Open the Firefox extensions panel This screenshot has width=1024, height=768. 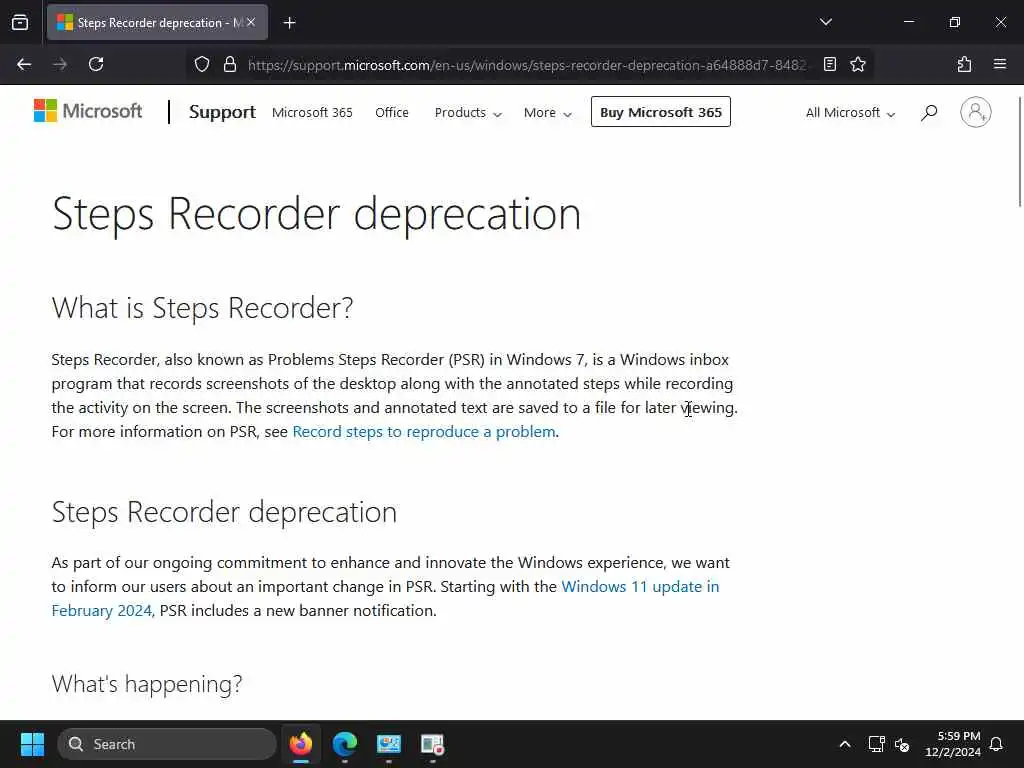pos(964,64)
